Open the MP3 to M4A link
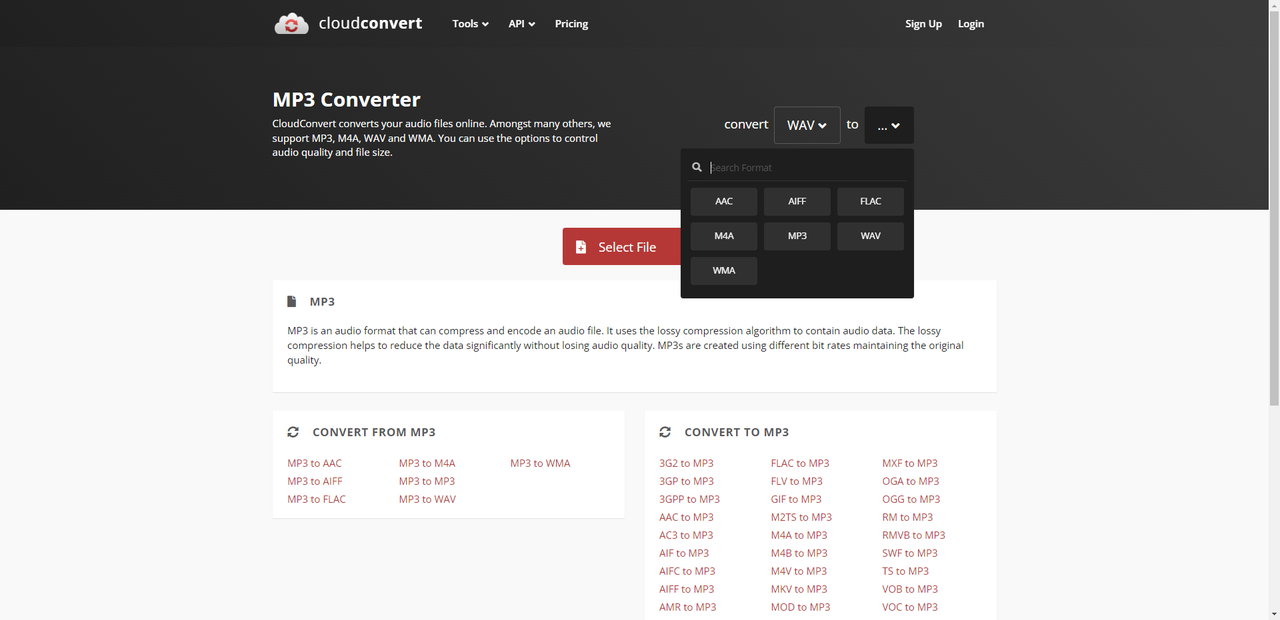The width and height of the screenshot is (1280, 620). (427, 463)
